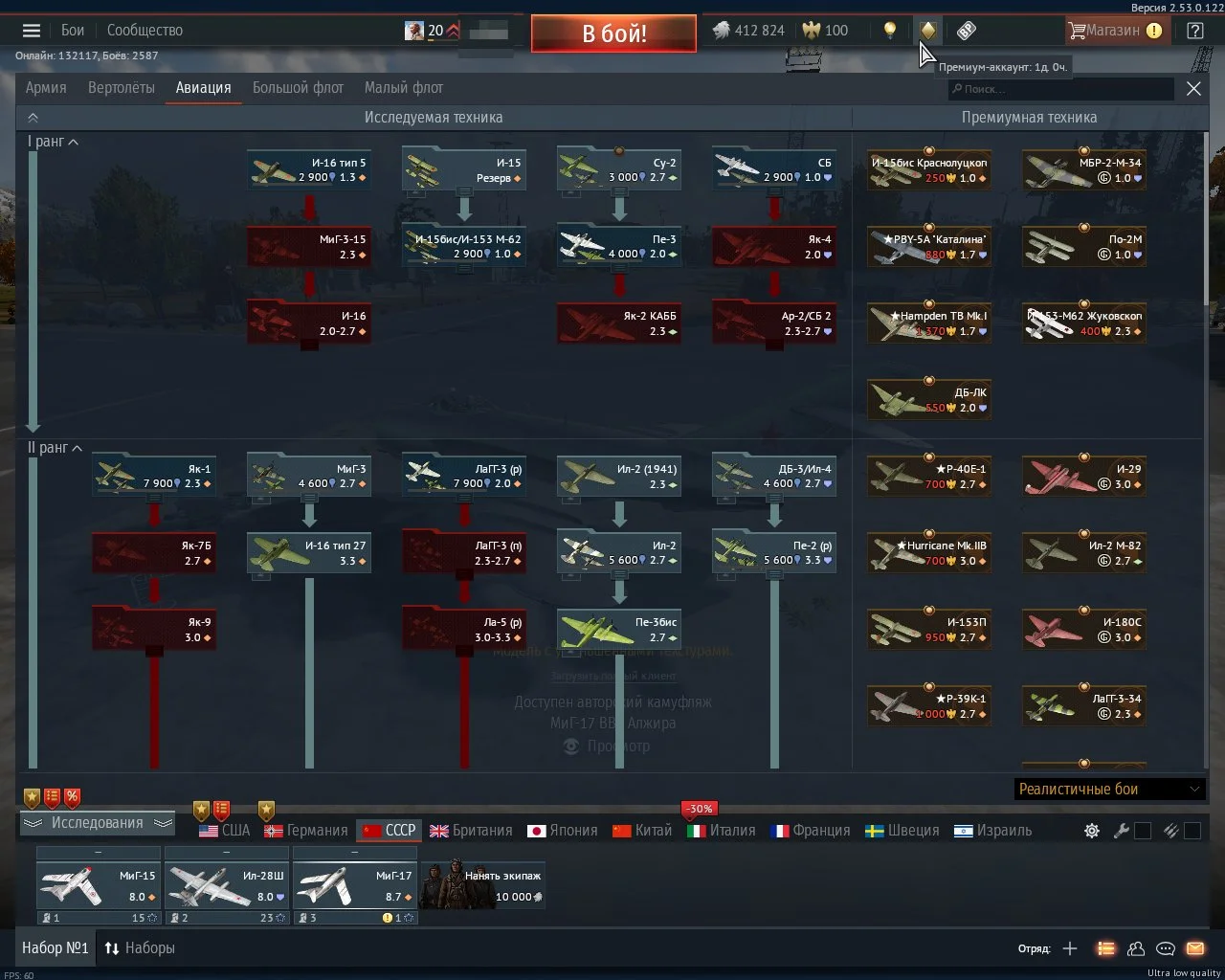Image resolution: width=1225 pixels, height=980 pixels.
Task: Expand the Исследования panel
Action: (x=98, y=823)
